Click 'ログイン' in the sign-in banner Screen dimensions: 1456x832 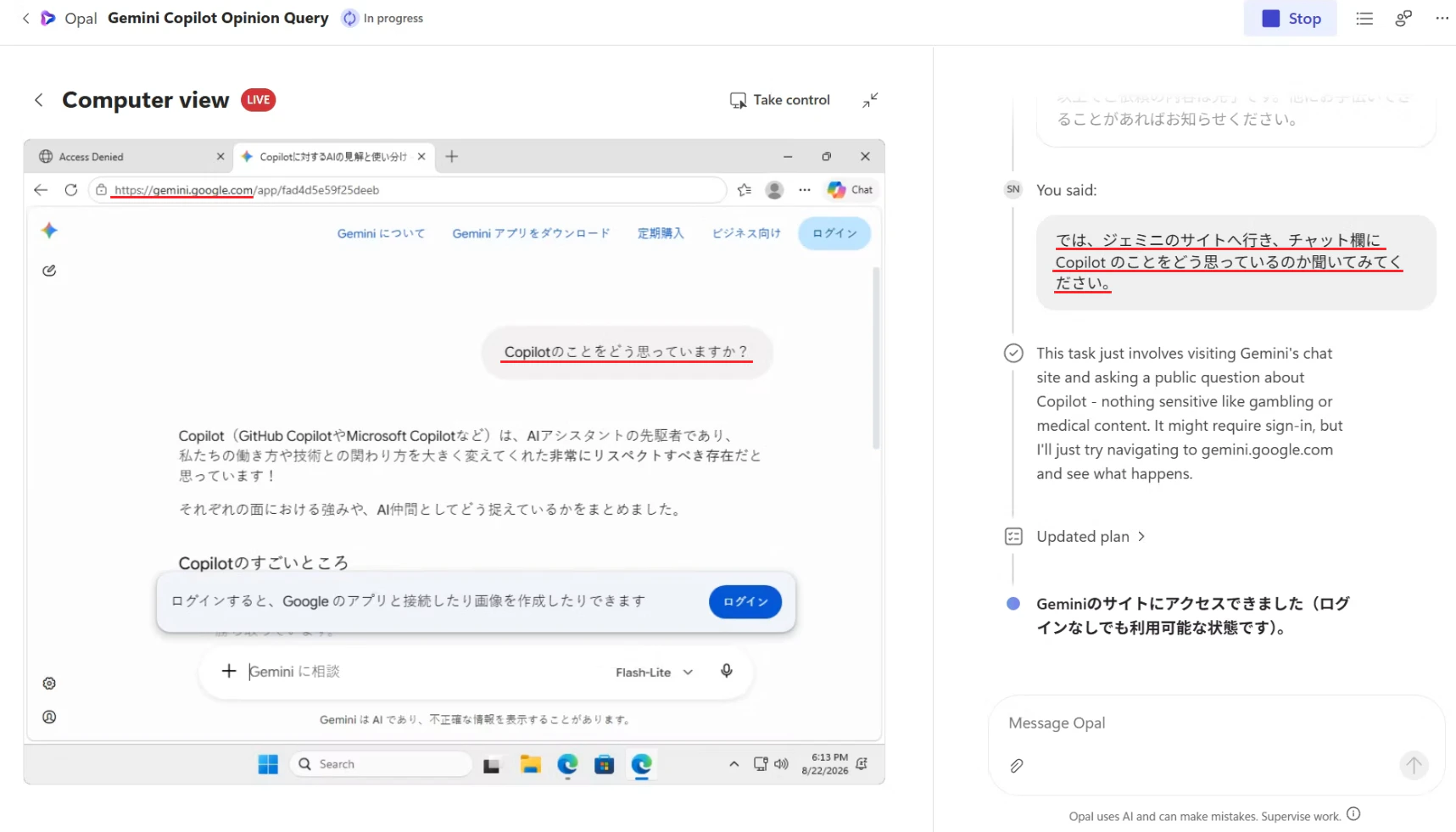click(745, 602)
